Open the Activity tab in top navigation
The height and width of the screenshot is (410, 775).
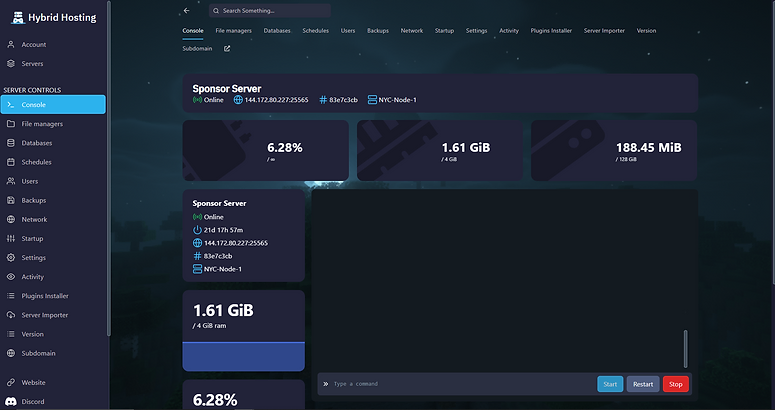[x=509, y=31]
